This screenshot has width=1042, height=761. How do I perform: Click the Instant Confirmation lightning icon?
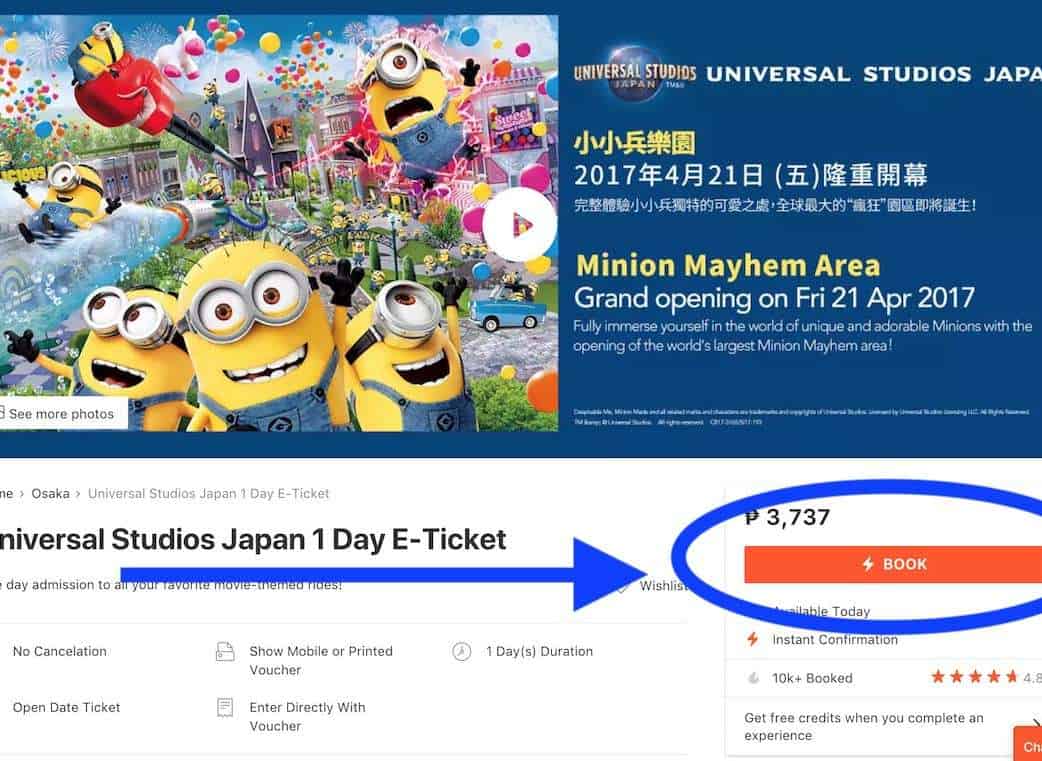752,639
